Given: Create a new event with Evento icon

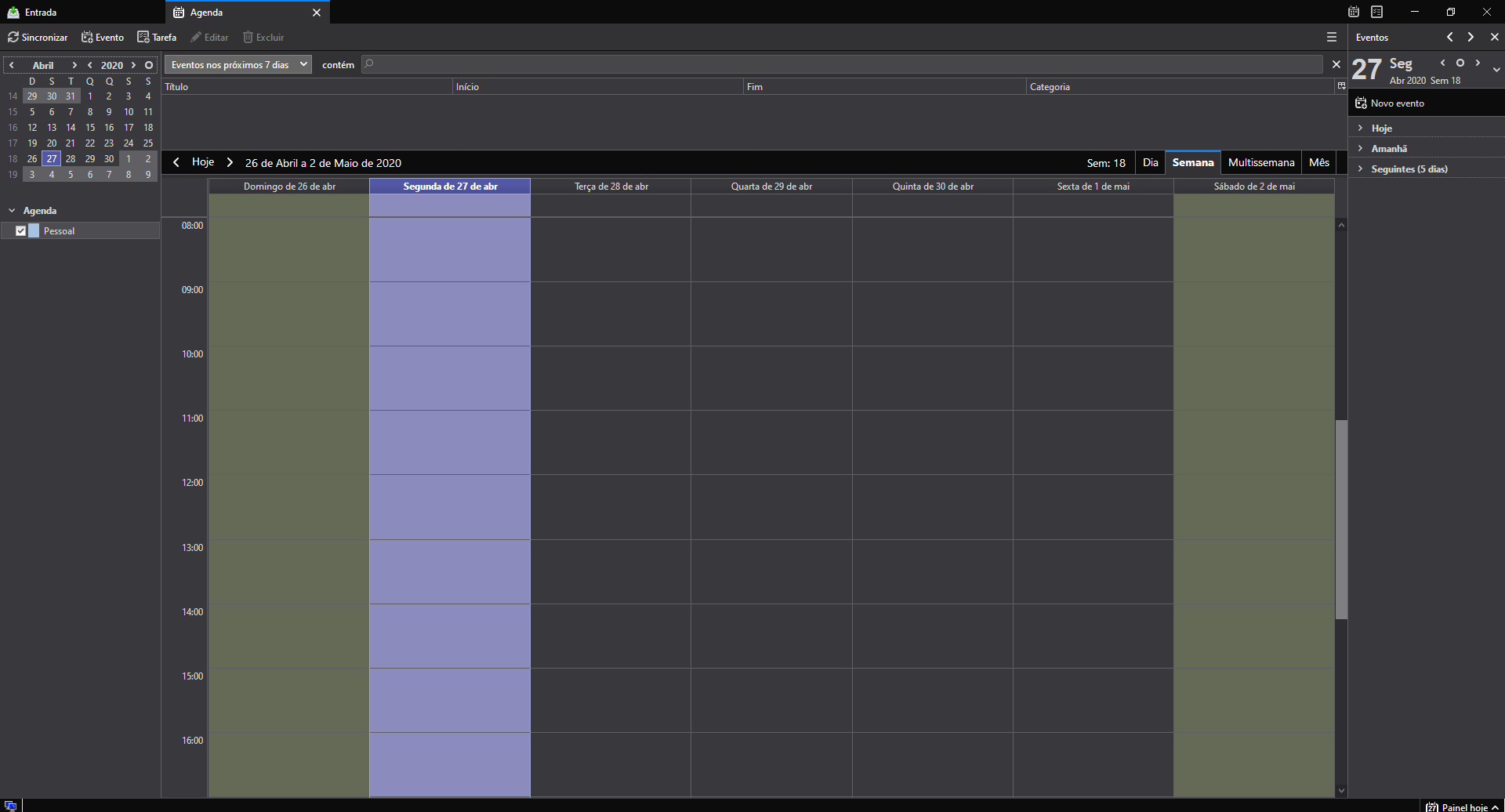Looking at the screenshot, I should coord(87,37).
